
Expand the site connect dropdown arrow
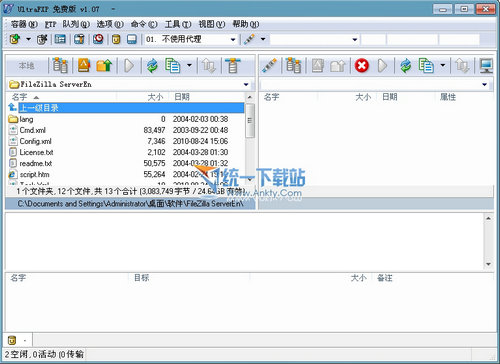(x=28, y=39)
